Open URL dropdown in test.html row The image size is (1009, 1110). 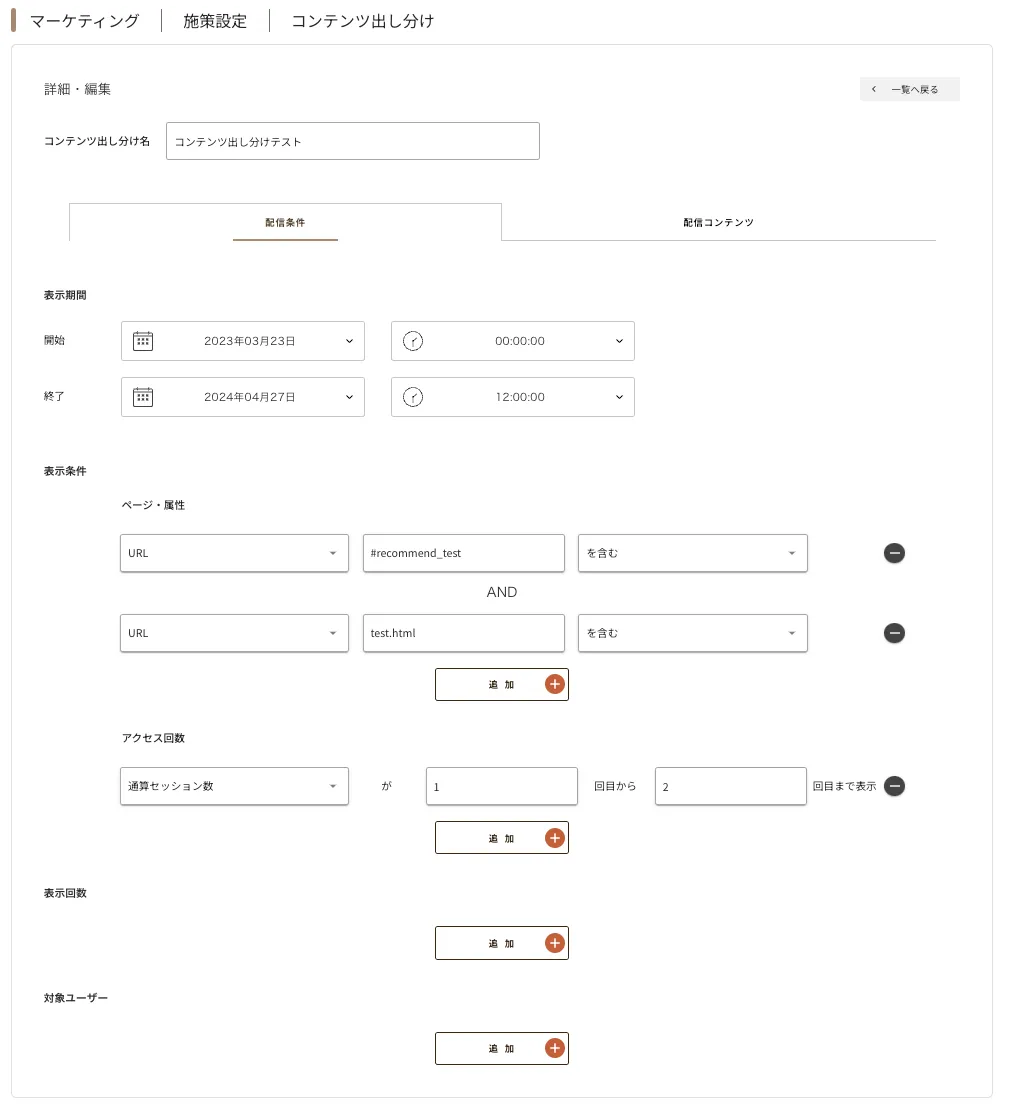(x=234, y=633)
